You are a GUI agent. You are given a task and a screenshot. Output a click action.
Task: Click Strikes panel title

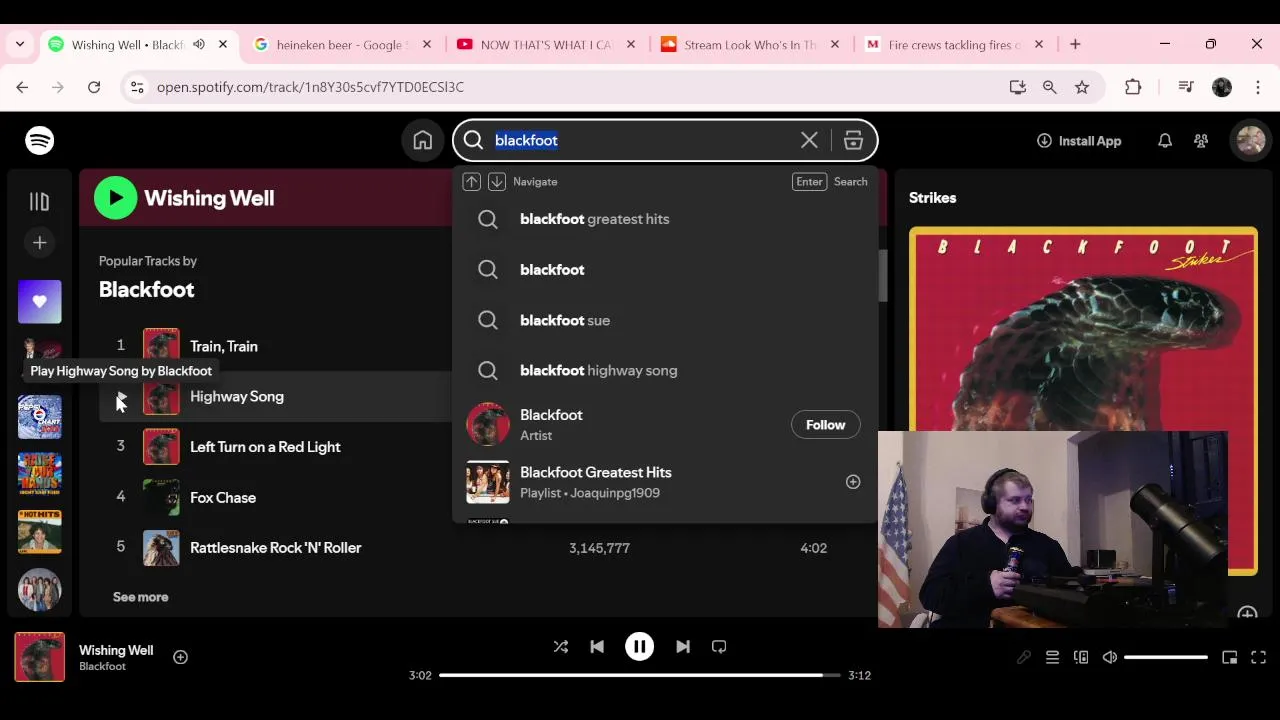(x=932, y=198)
